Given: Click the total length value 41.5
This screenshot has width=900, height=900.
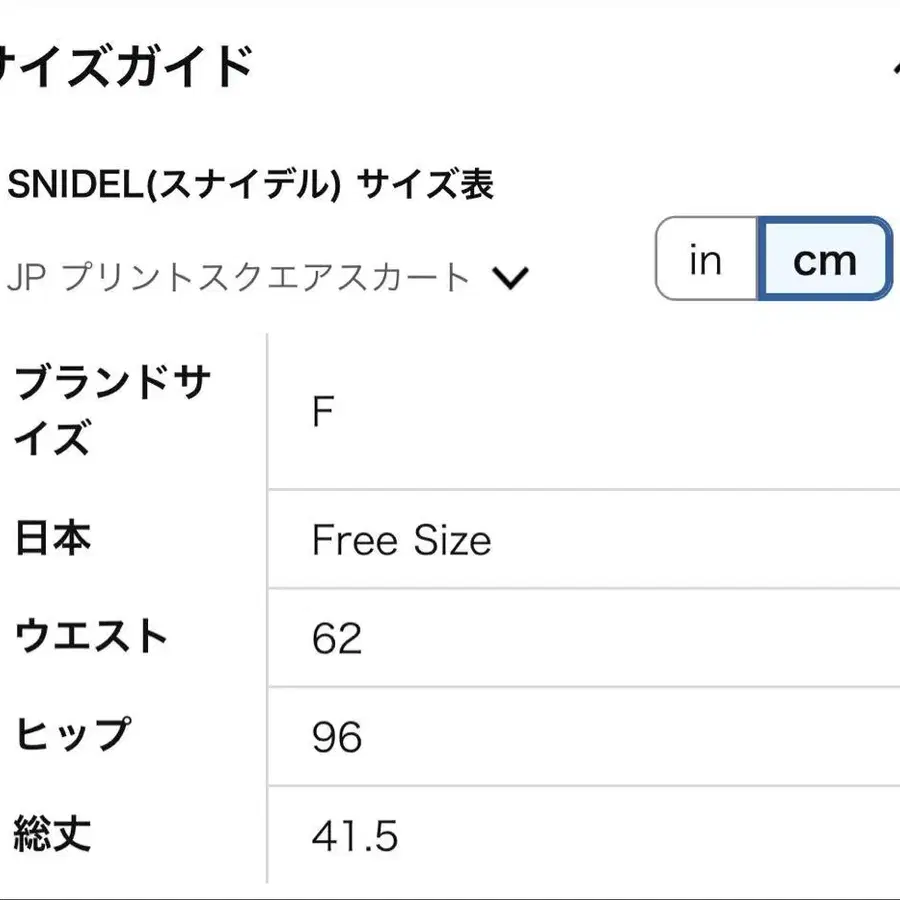Looking at the screenshot, I should coord(355,836).
